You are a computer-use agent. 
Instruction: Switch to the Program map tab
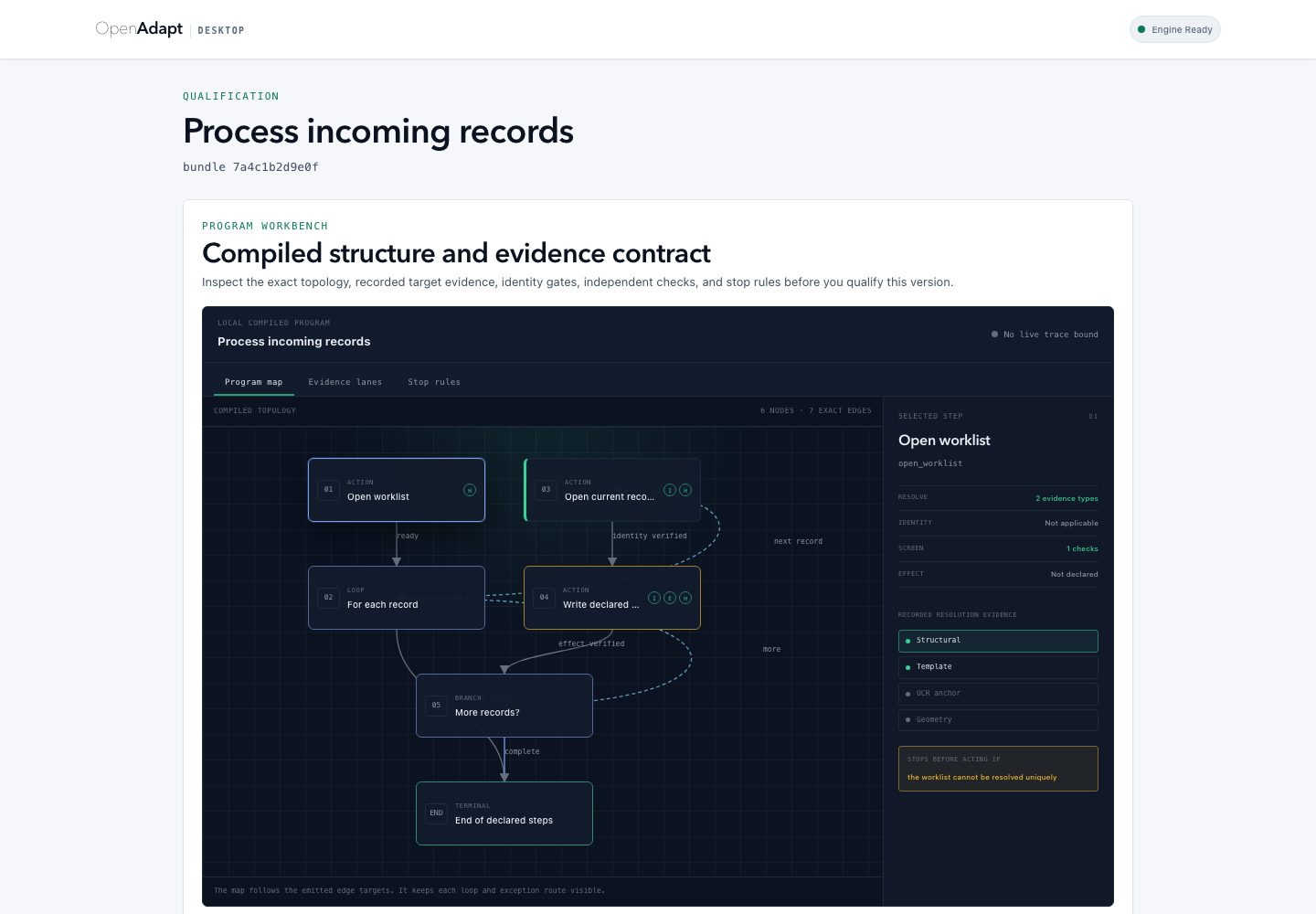click(254, 382)
